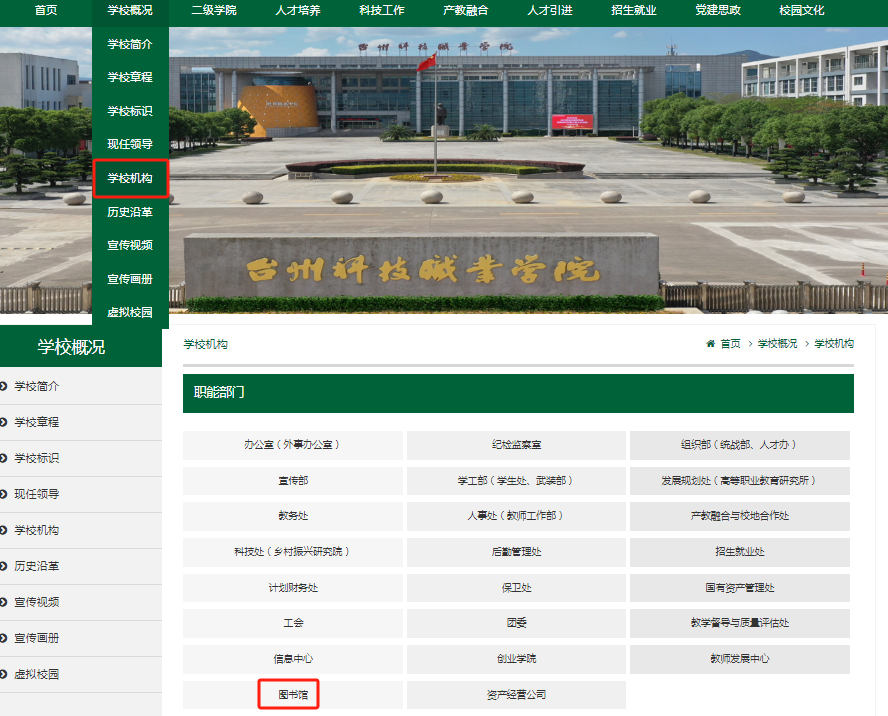Open the 工会 department

tap(293, 623)
